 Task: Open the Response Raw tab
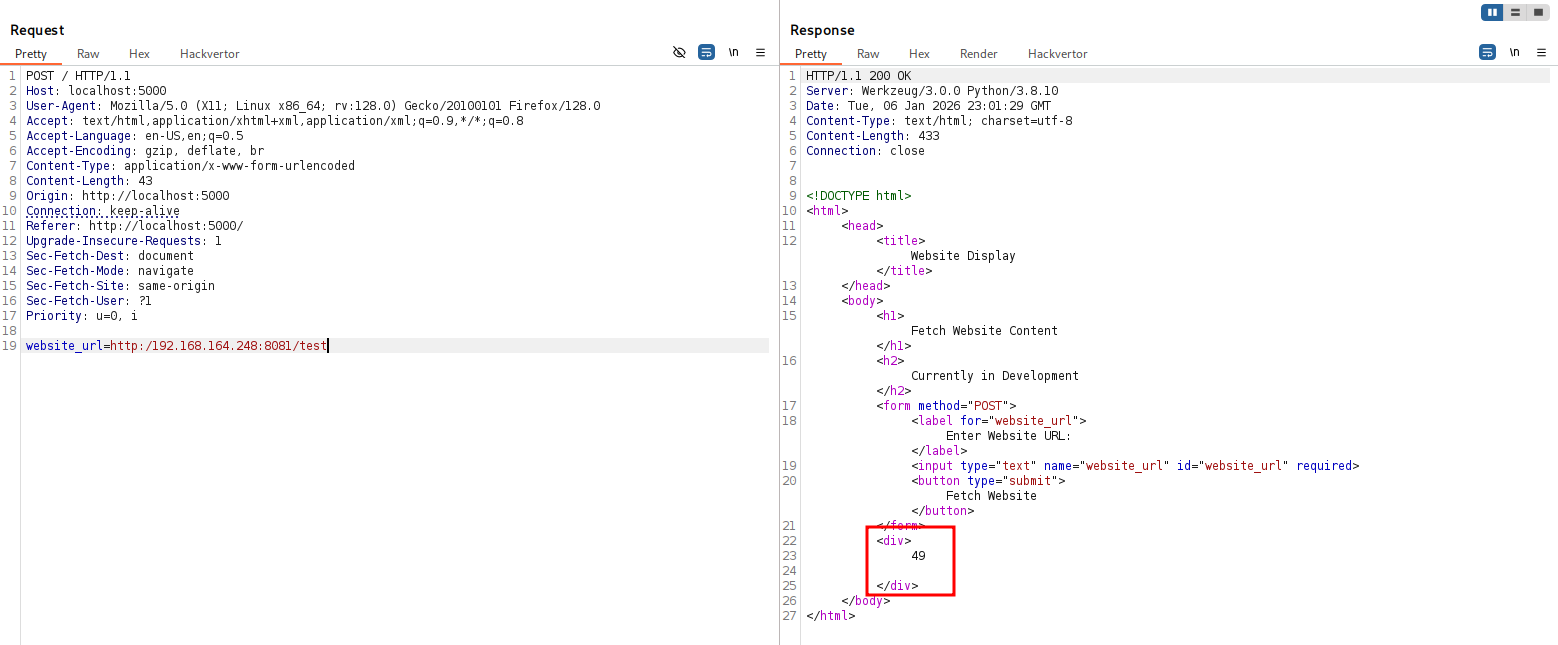(868, 54)
